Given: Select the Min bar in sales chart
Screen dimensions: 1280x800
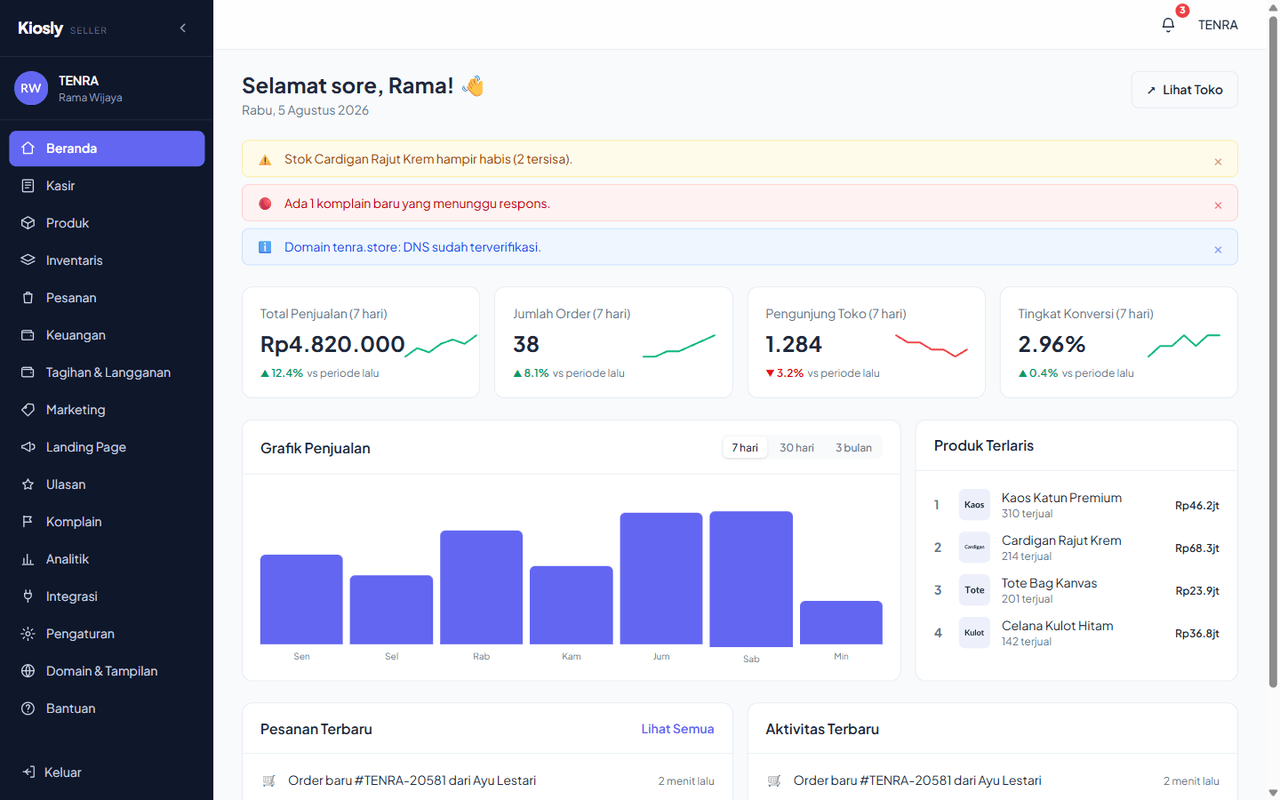Looking at the screenshot, I should 841,623.
